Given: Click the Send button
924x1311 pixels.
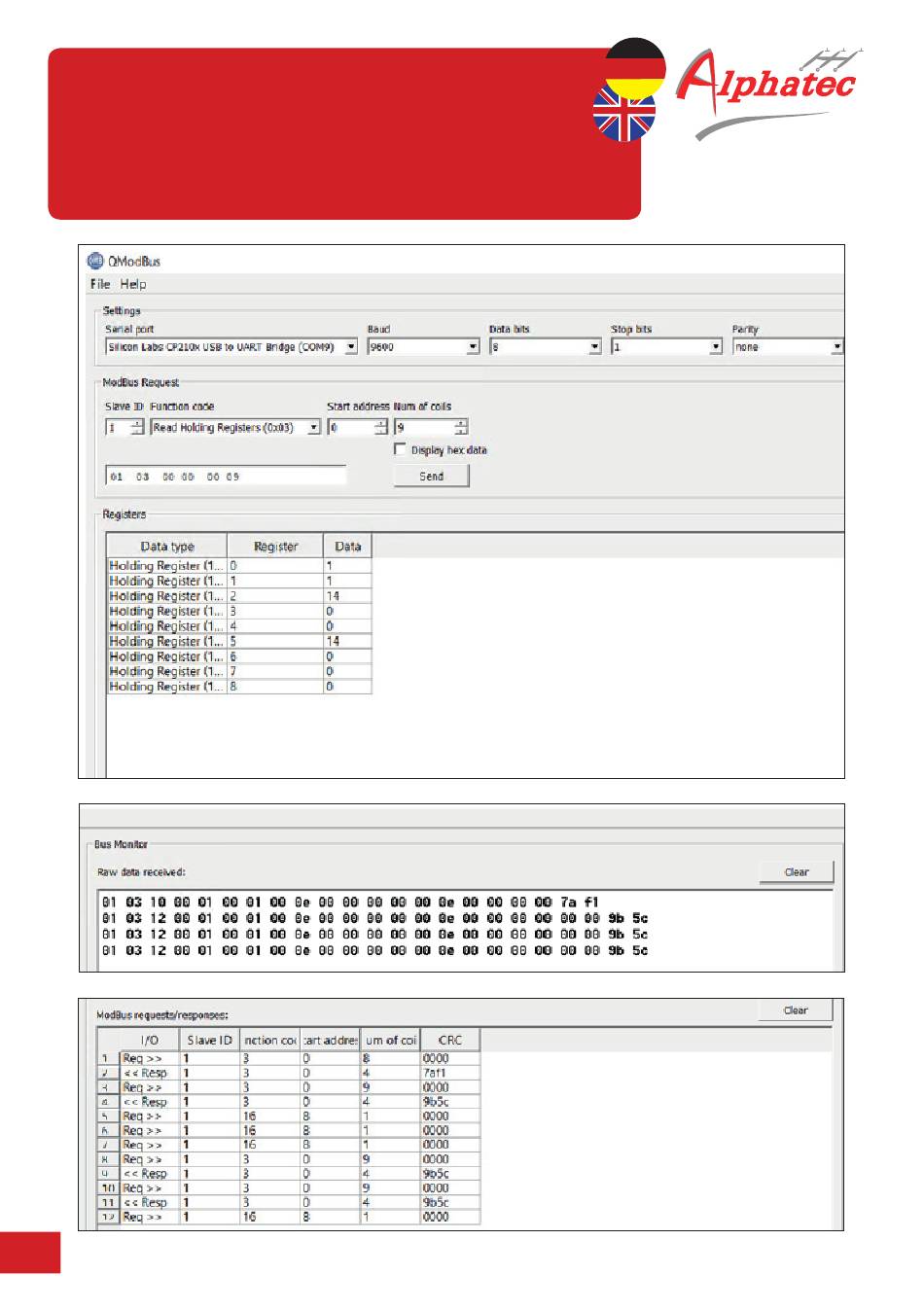Looking at the screenshot, I should tap(431, 477).
